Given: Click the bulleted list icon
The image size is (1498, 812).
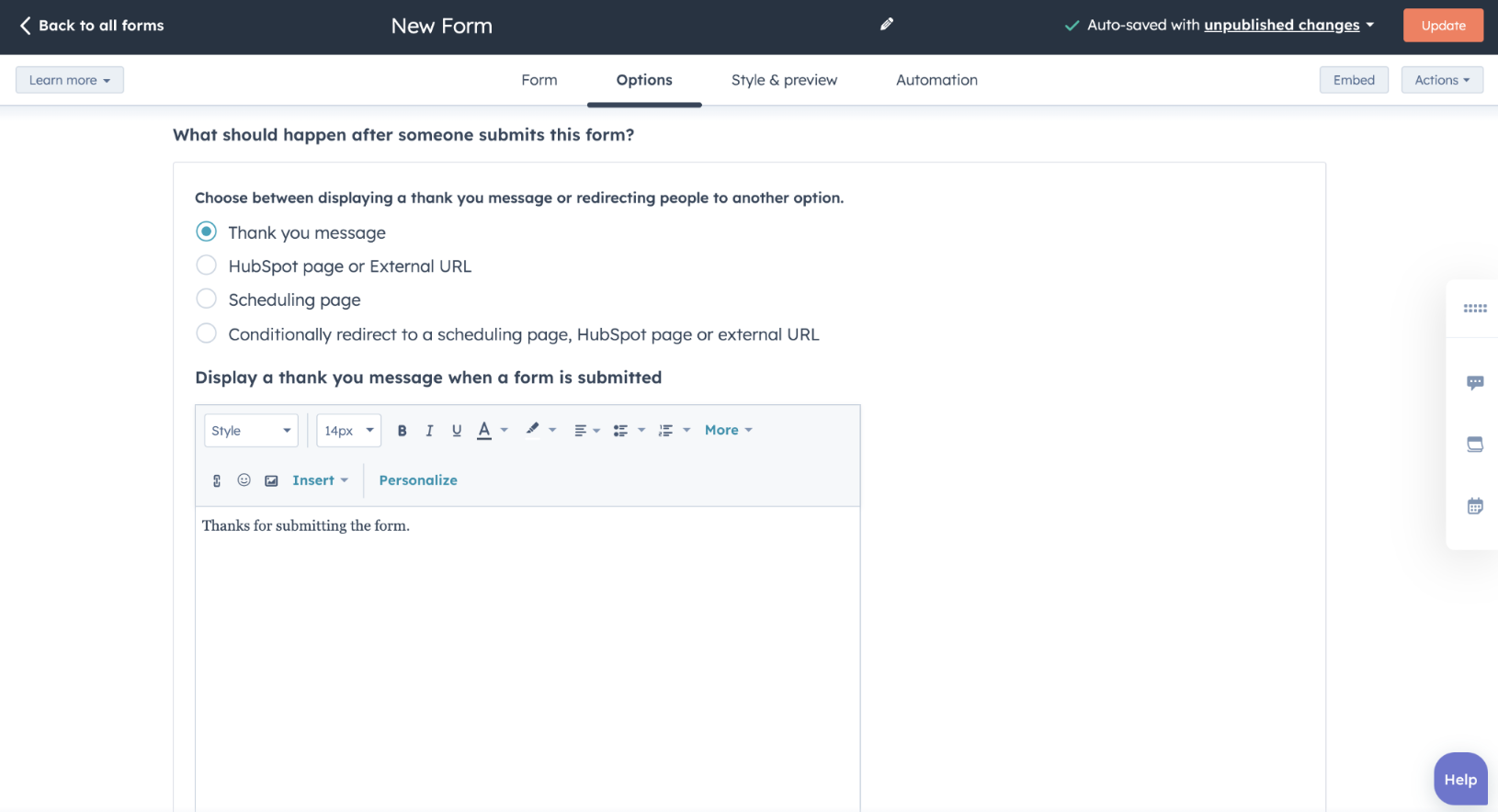Looking at the screenshot, I should coord(620,431).
